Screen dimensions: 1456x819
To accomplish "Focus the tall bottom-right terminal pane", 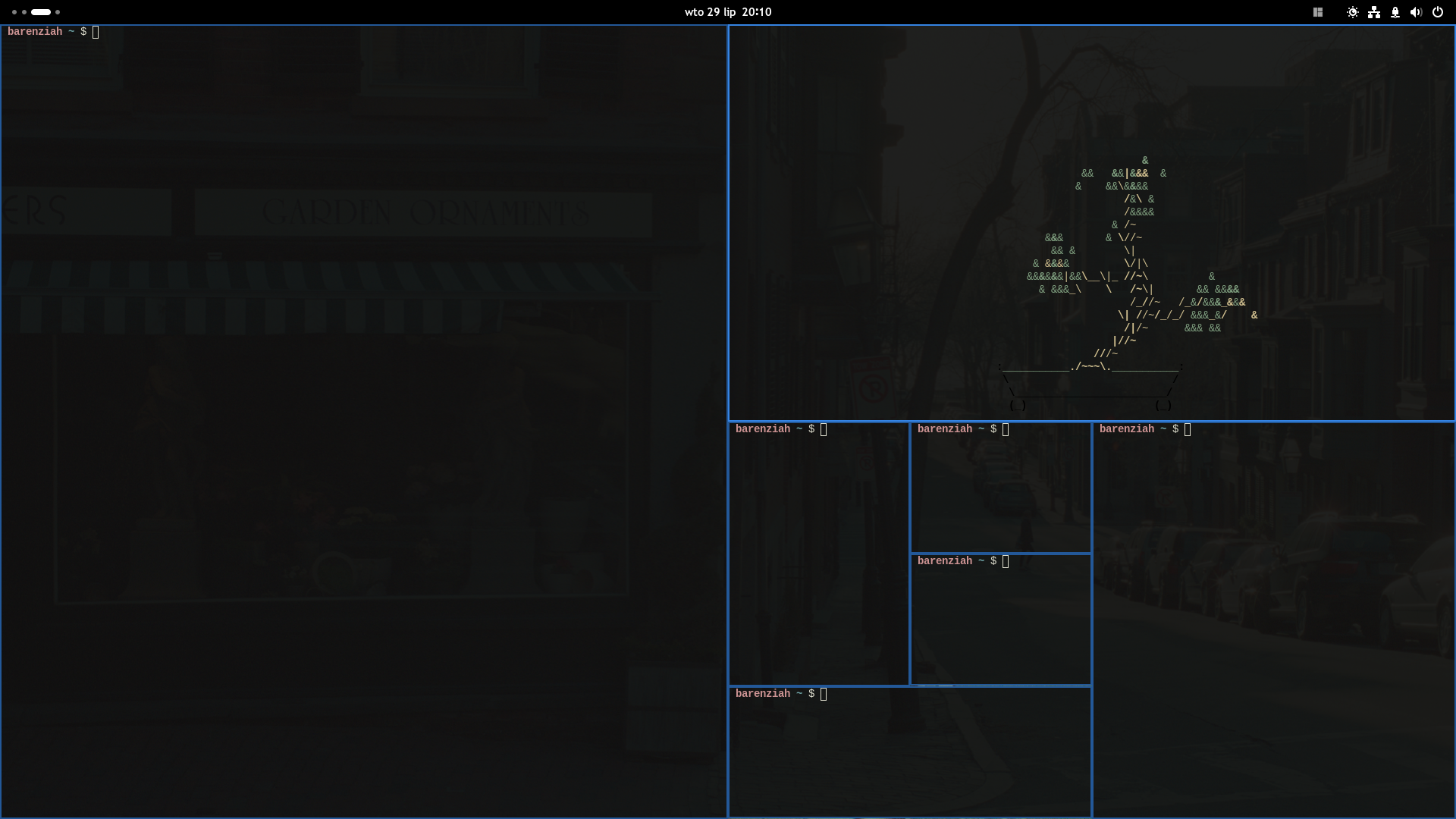I will click(1274, 622).
